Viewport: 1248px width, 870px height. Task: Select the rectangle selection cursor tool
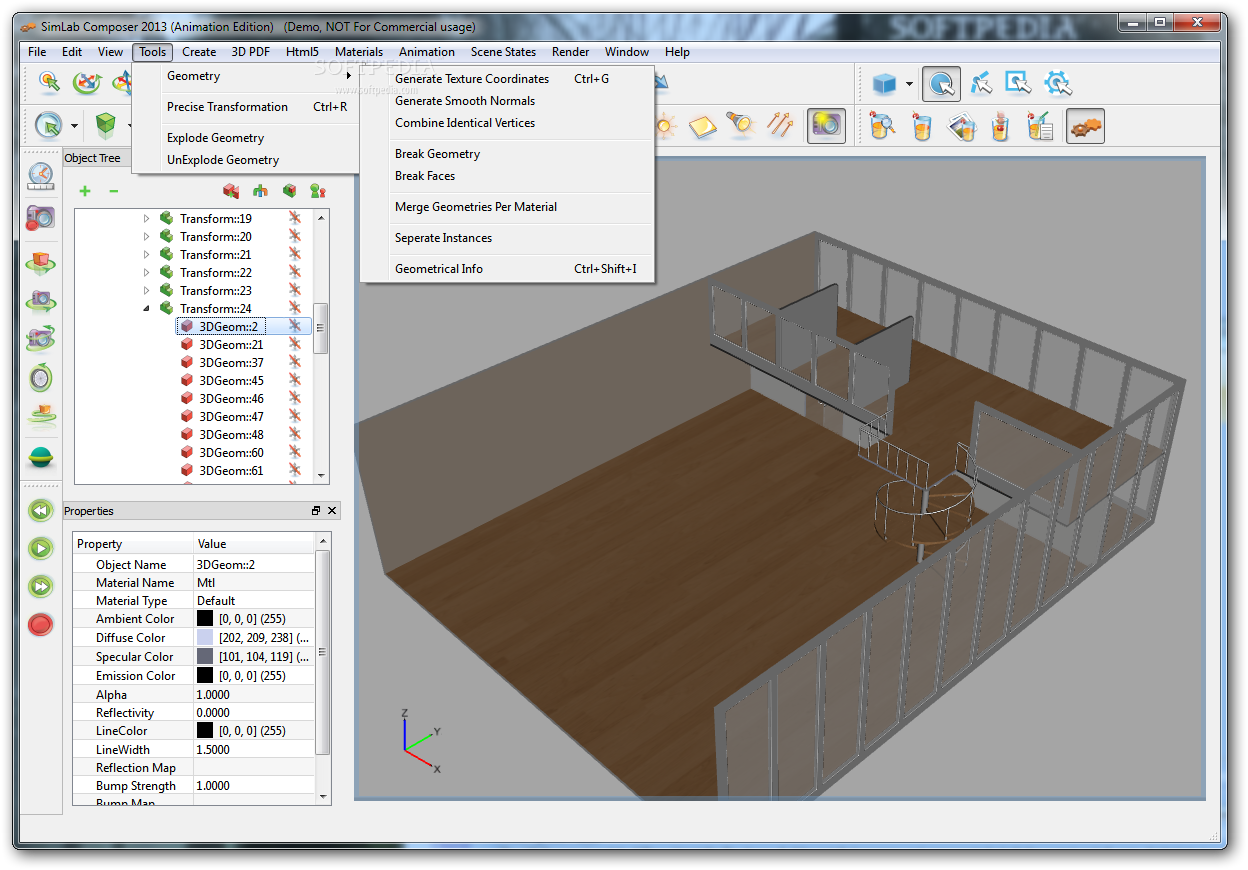(1018, 83)
